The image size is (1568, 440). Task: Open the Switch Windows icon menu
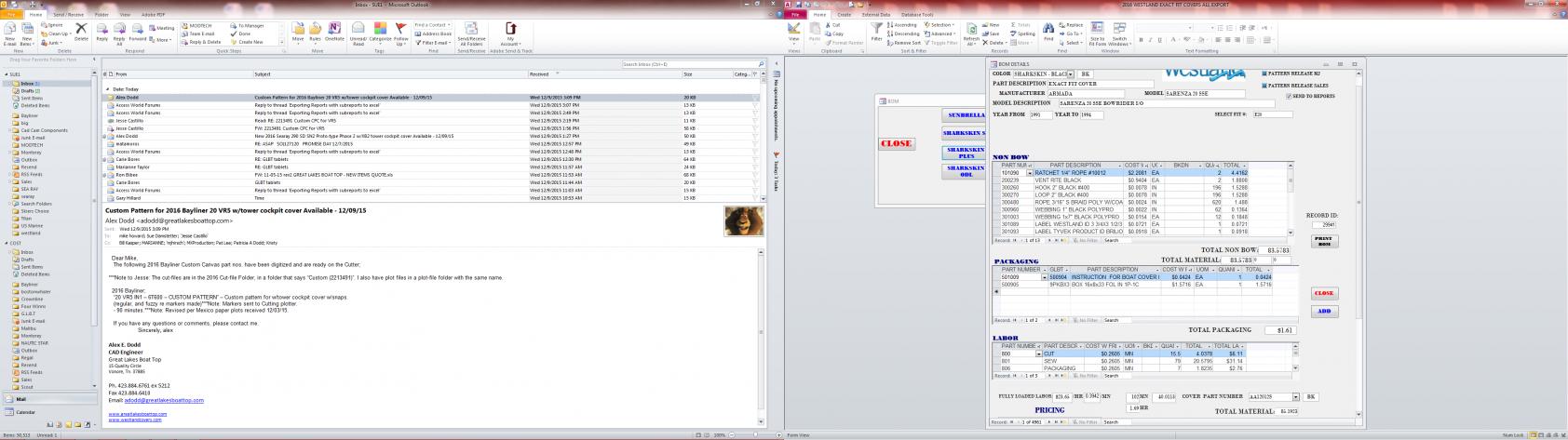(x=1119, y=34)
